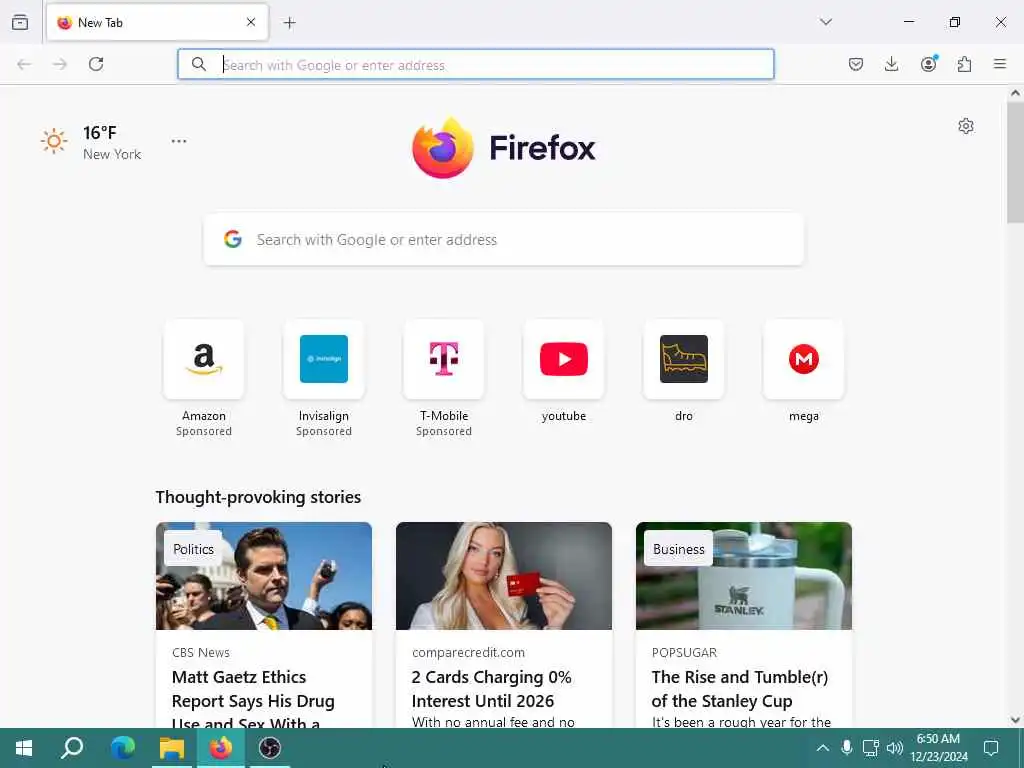Image resolution: width=1024 pixels, height=768 pixels.
Task: Click the Business tag on story
Action: click(679, 549)
